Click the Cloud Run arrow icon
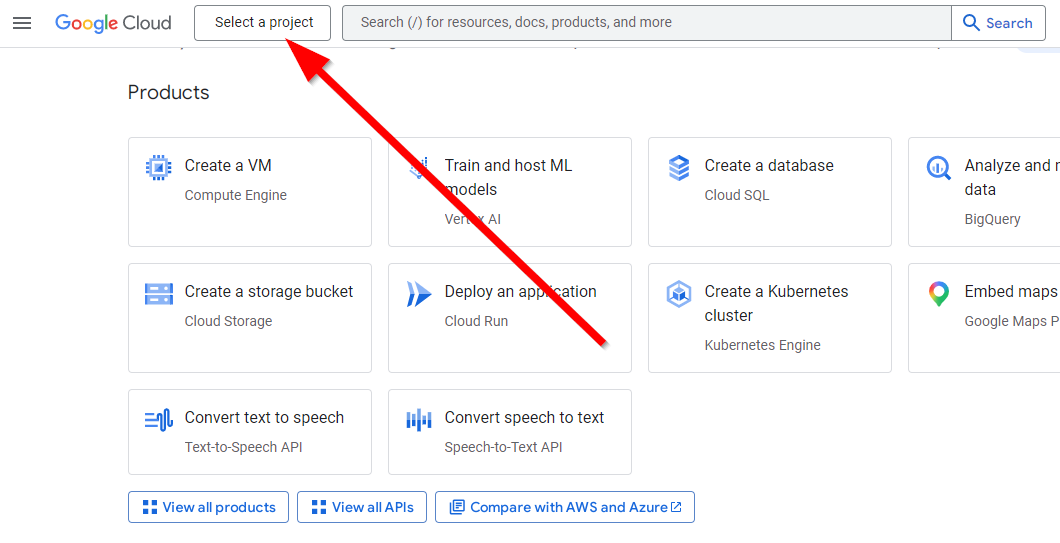The height and width of the screenshot is (543, 1060). 418,293
